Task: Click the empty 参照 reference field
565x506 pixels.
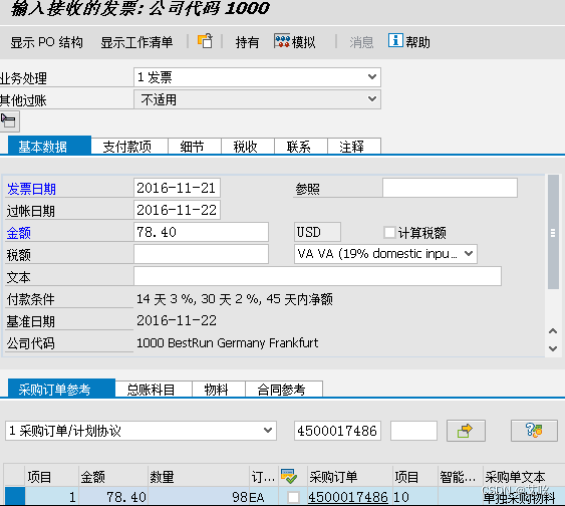Action: pos(450,188)
